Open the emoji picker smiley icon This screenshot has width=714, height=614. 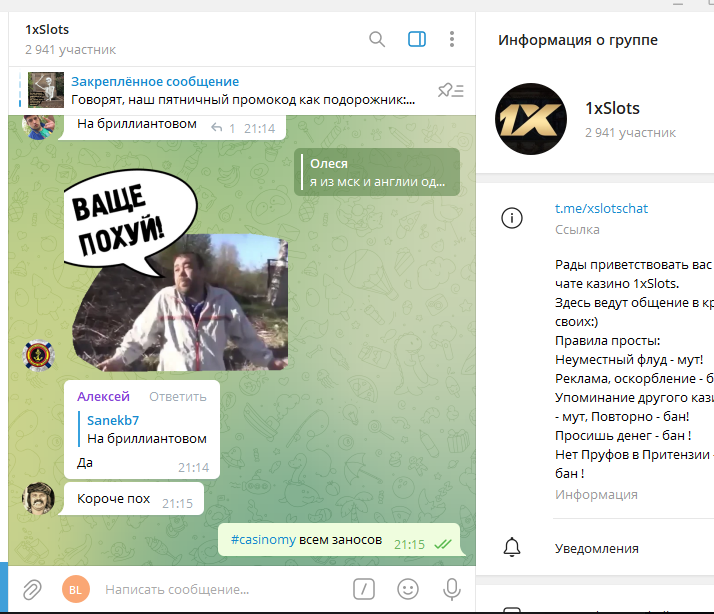pos(408,589)
